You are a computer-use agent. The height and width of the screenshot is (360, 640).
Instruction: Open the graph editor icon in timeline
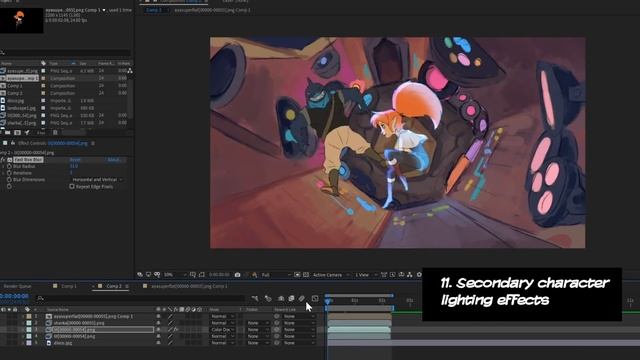315,299
